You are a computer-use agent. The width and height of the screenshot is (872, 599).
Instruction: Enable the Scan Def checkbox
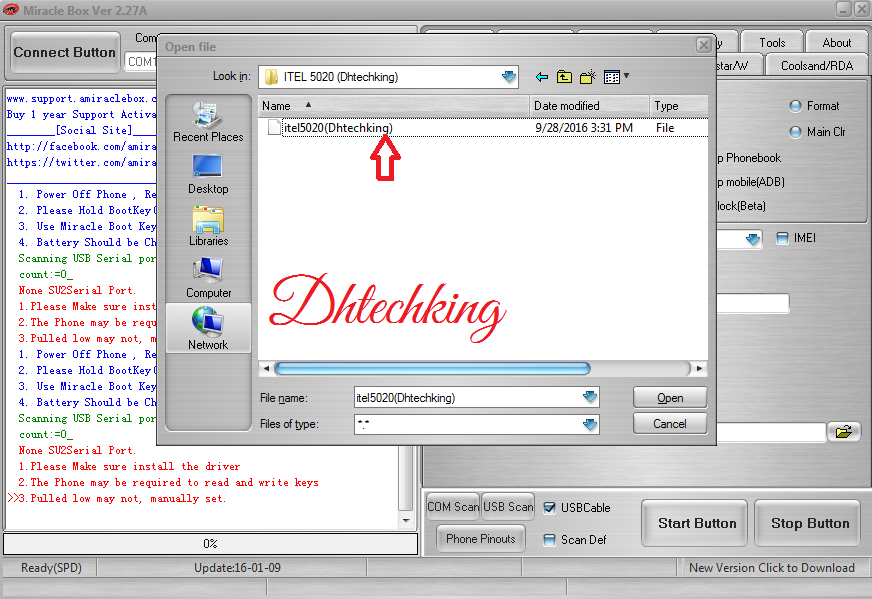click(x=549, y=540)
